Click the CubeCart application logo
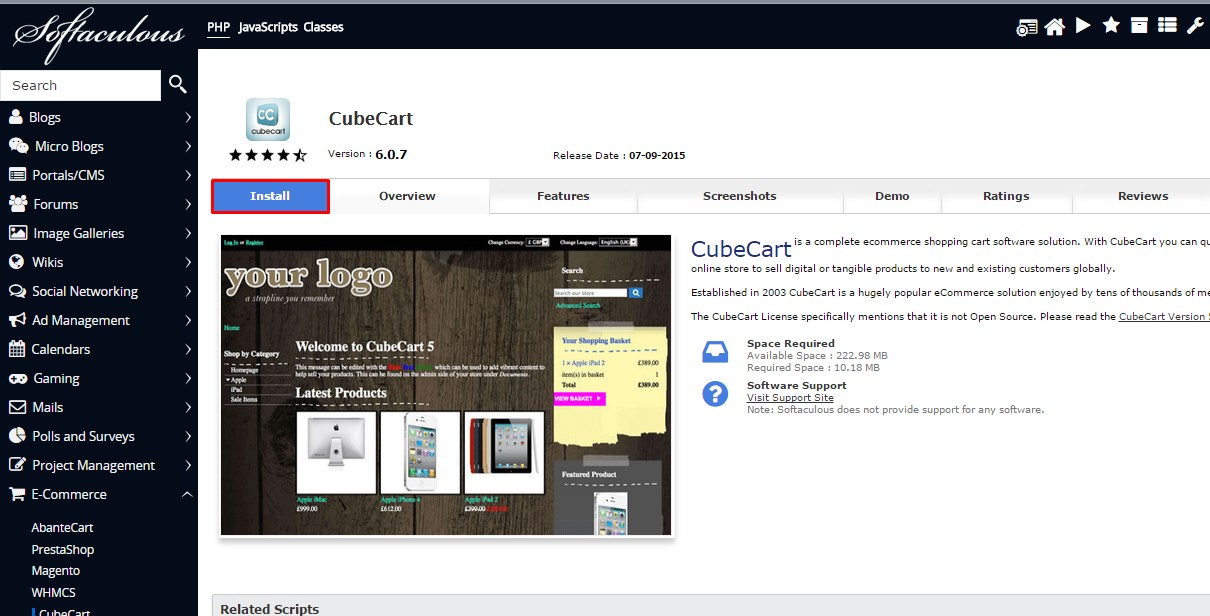The width and height of the screenshot is (1210, 616). coord(268,119)
